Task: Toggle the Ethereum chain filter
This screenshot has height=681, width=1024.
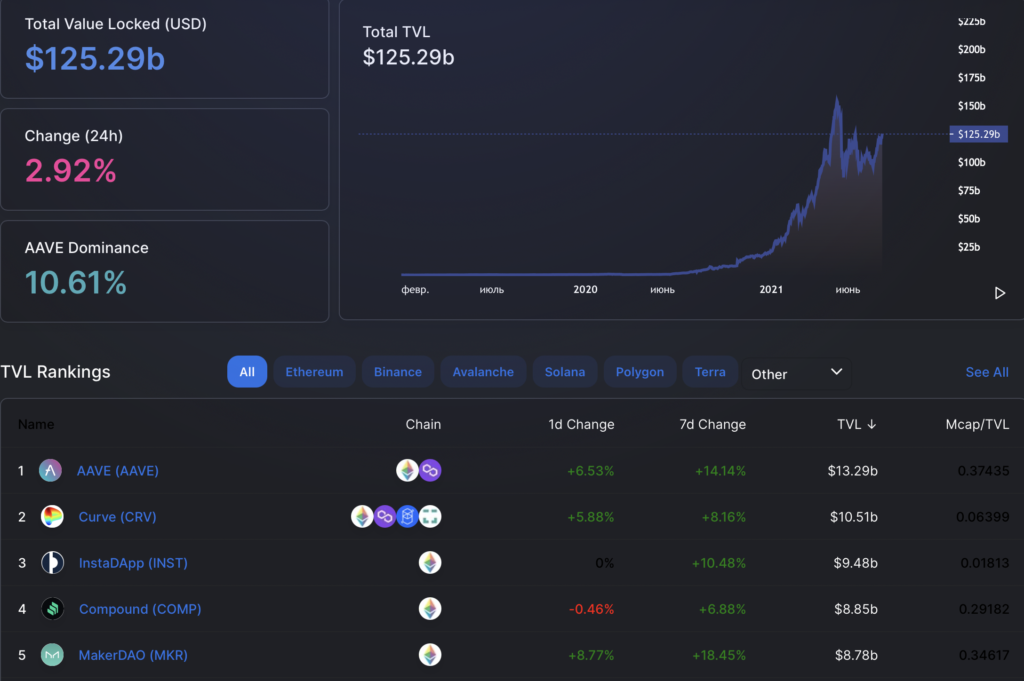Action: coord(314,371)
